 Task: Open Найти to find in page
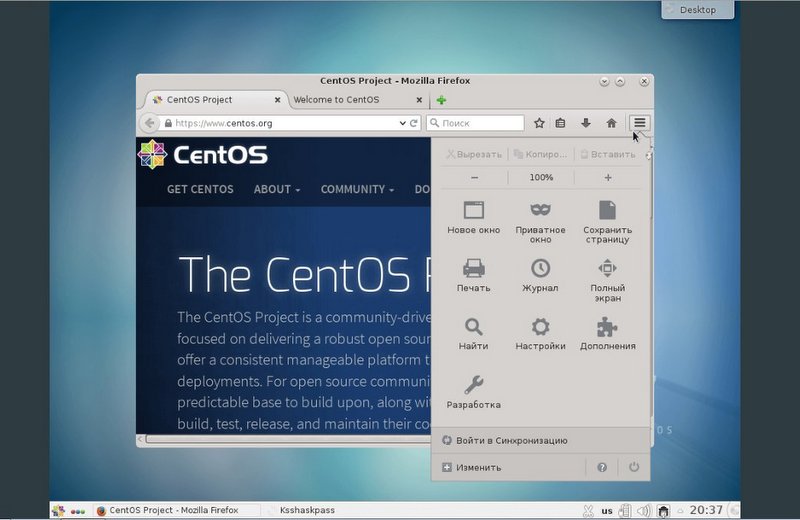tap(473, 334)
